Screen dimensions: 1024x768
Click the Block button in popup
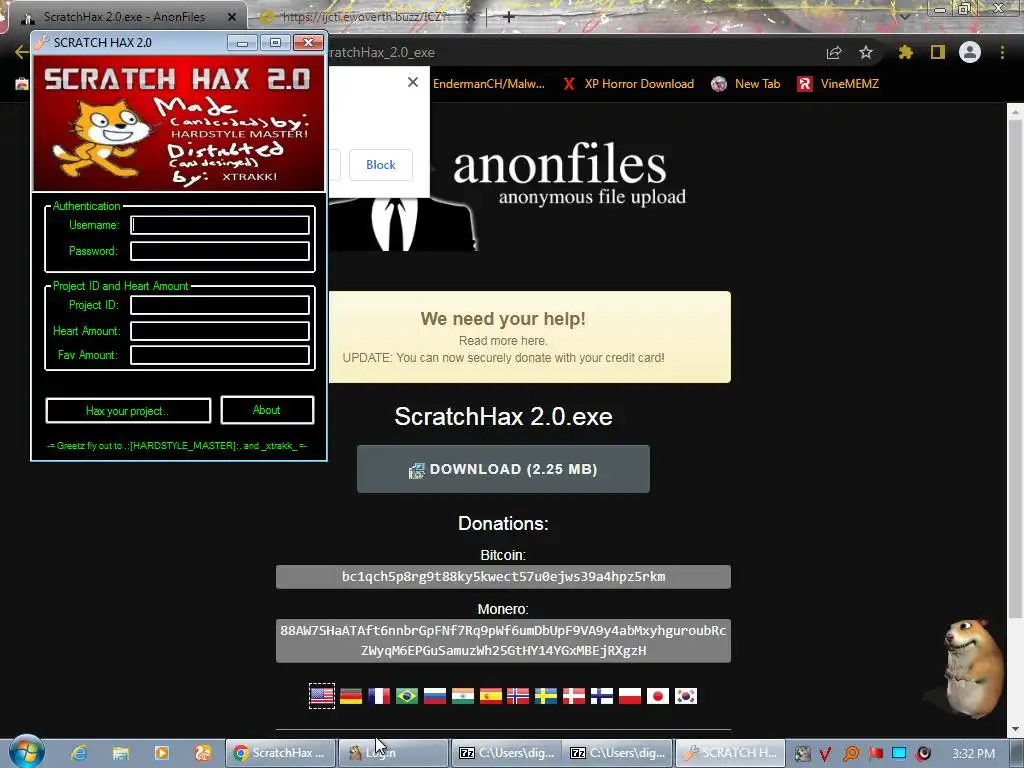[x=381, y=165]
